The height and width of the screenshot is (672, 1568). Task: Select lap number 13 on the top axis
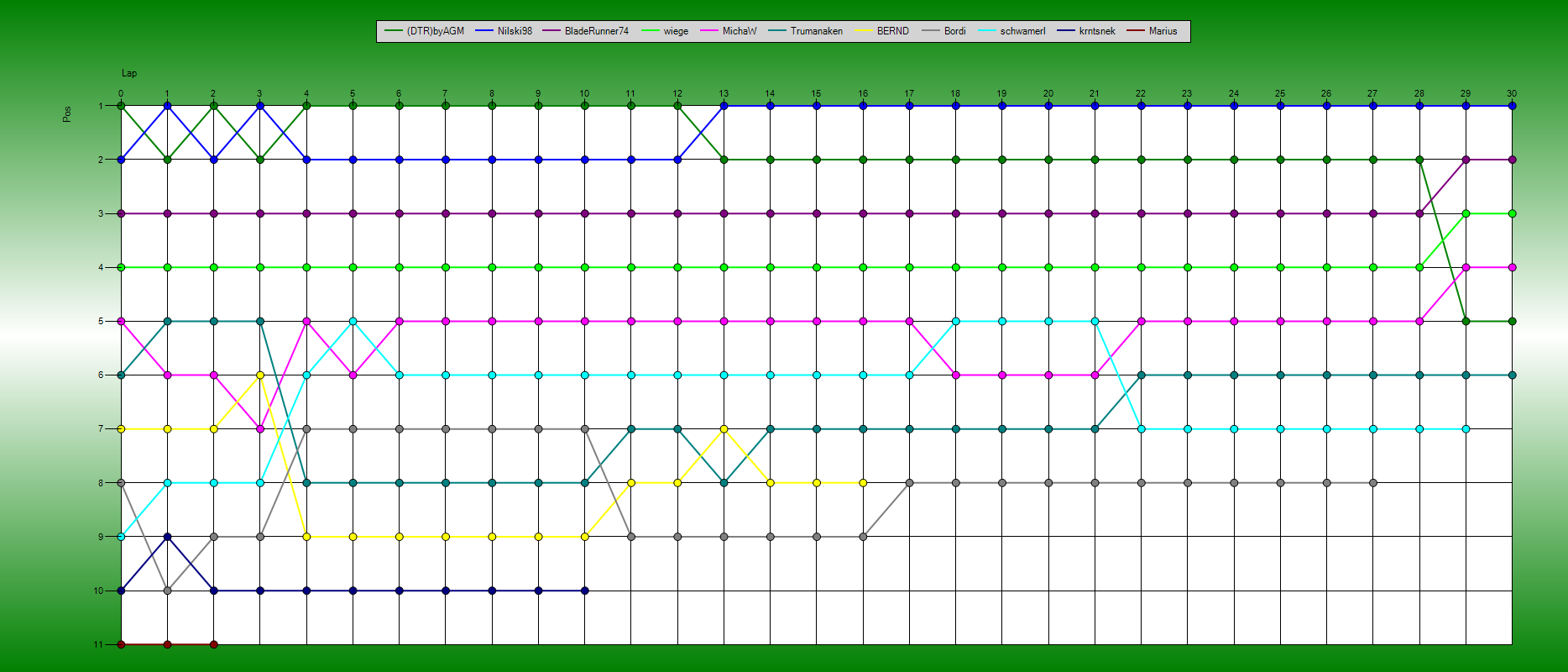(x=724, y=94)
